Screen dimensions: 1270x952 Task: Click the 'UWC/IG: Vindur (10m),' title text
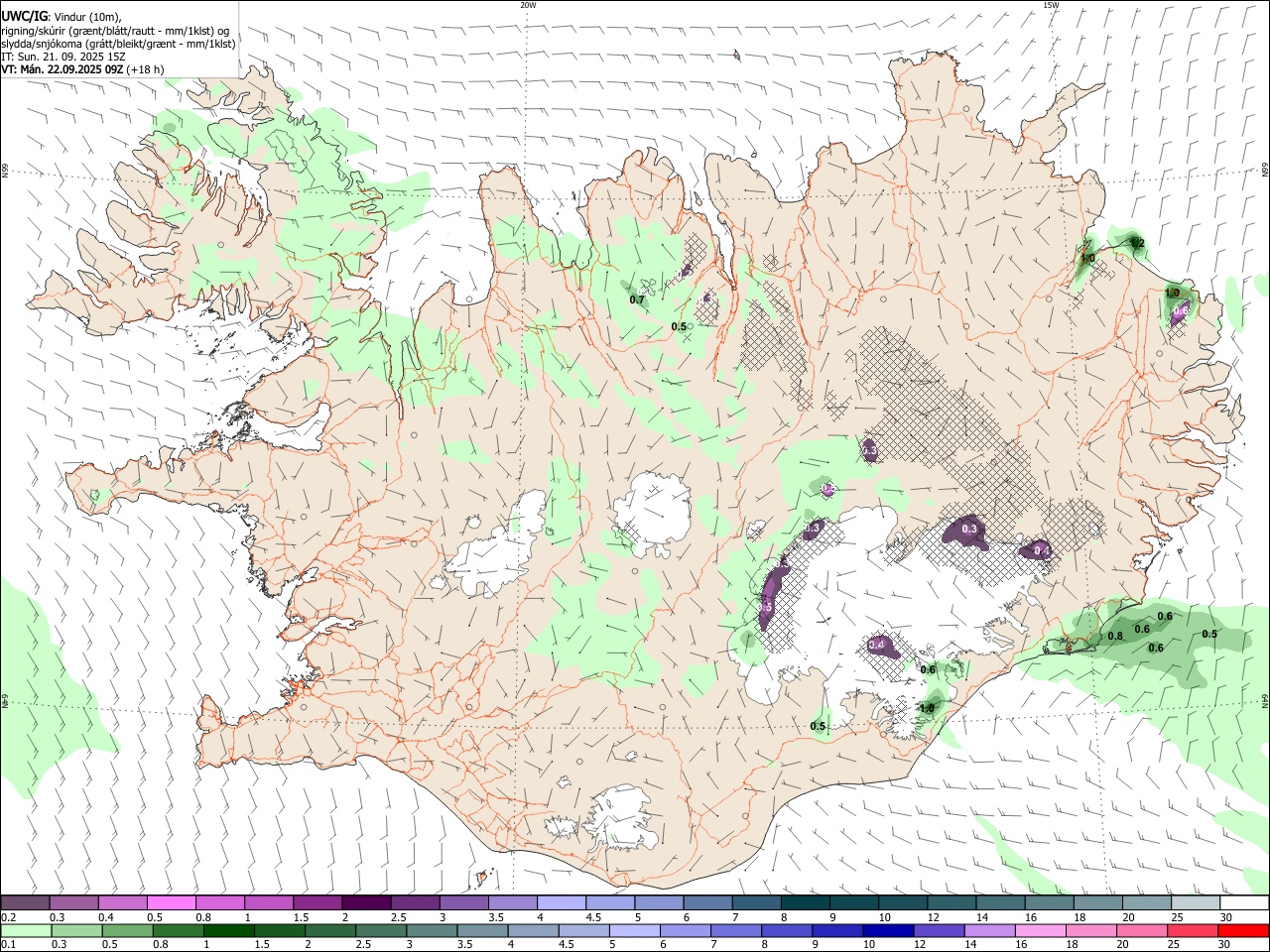point(62,17)
